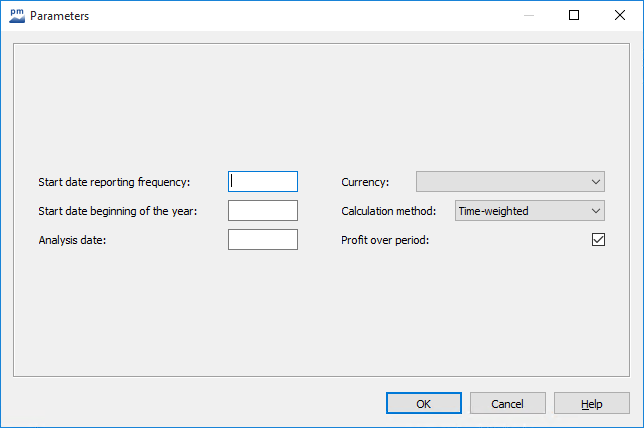Click the pm application icon in title bar
The height and width of the screenshot is (428, 644).
(17, 15)
